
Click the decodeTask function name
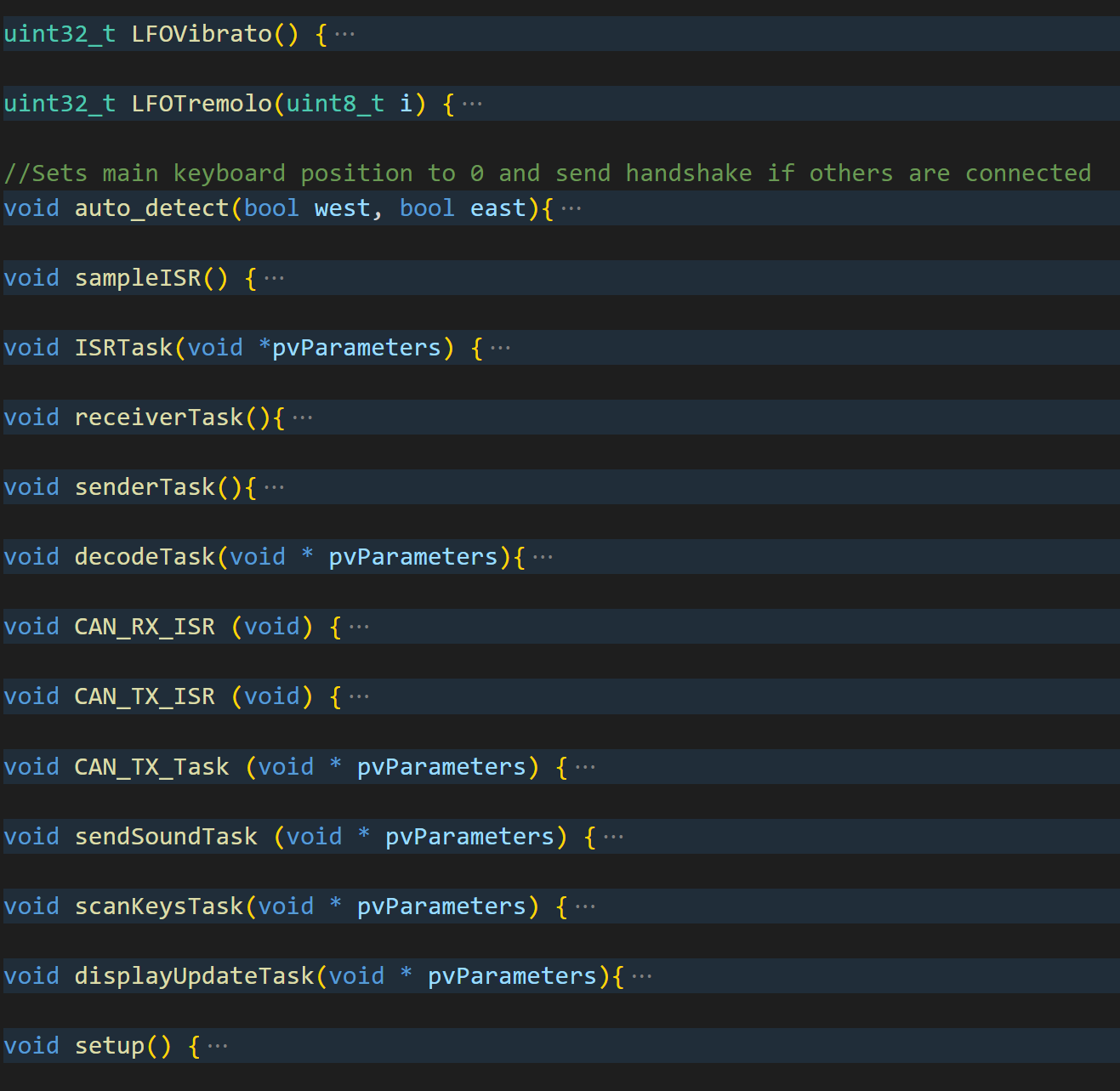tap(145, 557)
